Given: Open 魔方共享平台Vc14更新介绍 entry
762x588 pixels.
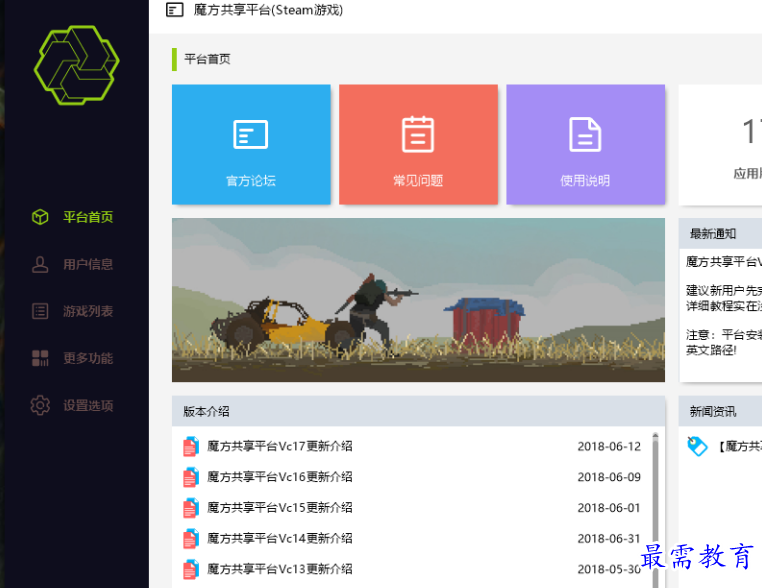Looking at the screenshot, I should (279, 538).
